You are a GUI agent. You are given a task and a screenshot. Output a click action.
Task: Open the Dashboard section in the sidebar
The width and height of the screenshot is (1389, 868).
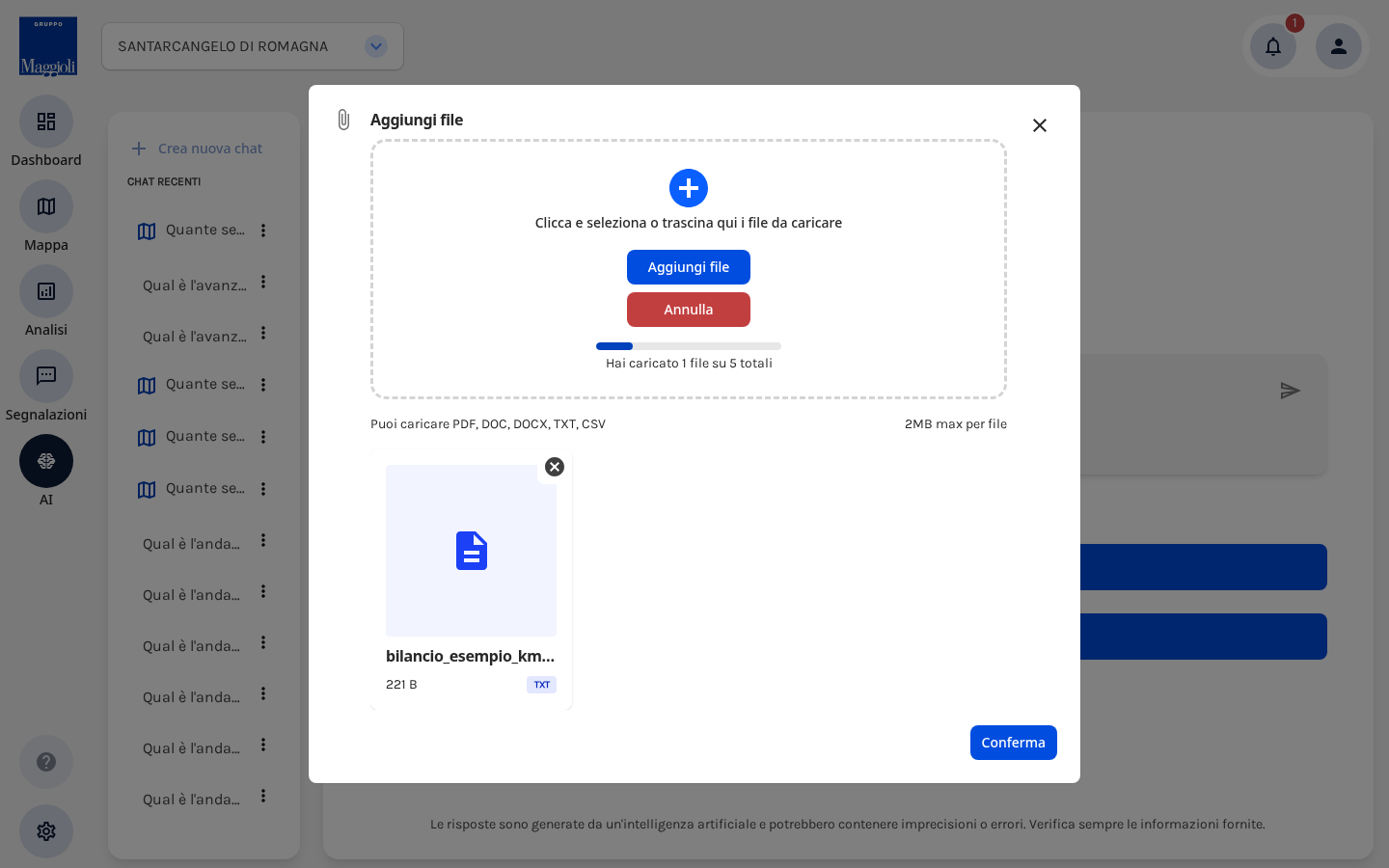point(46,122)
